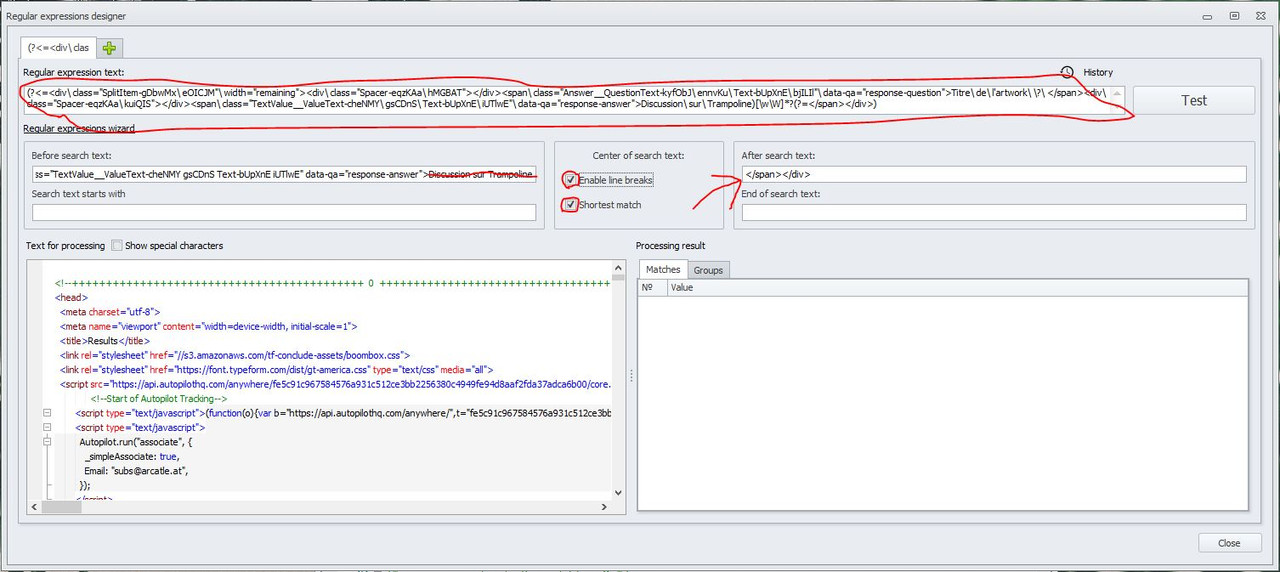Switch to the Matches tab
Viewport: 1280px width, 572px height.
[663, 270]
